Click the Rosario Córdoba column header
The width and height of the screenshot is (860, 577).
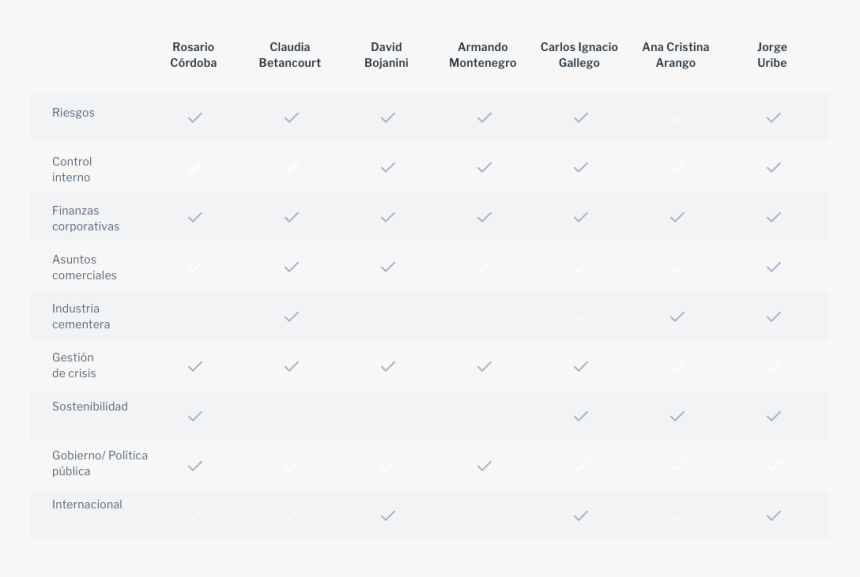point(193,55)
